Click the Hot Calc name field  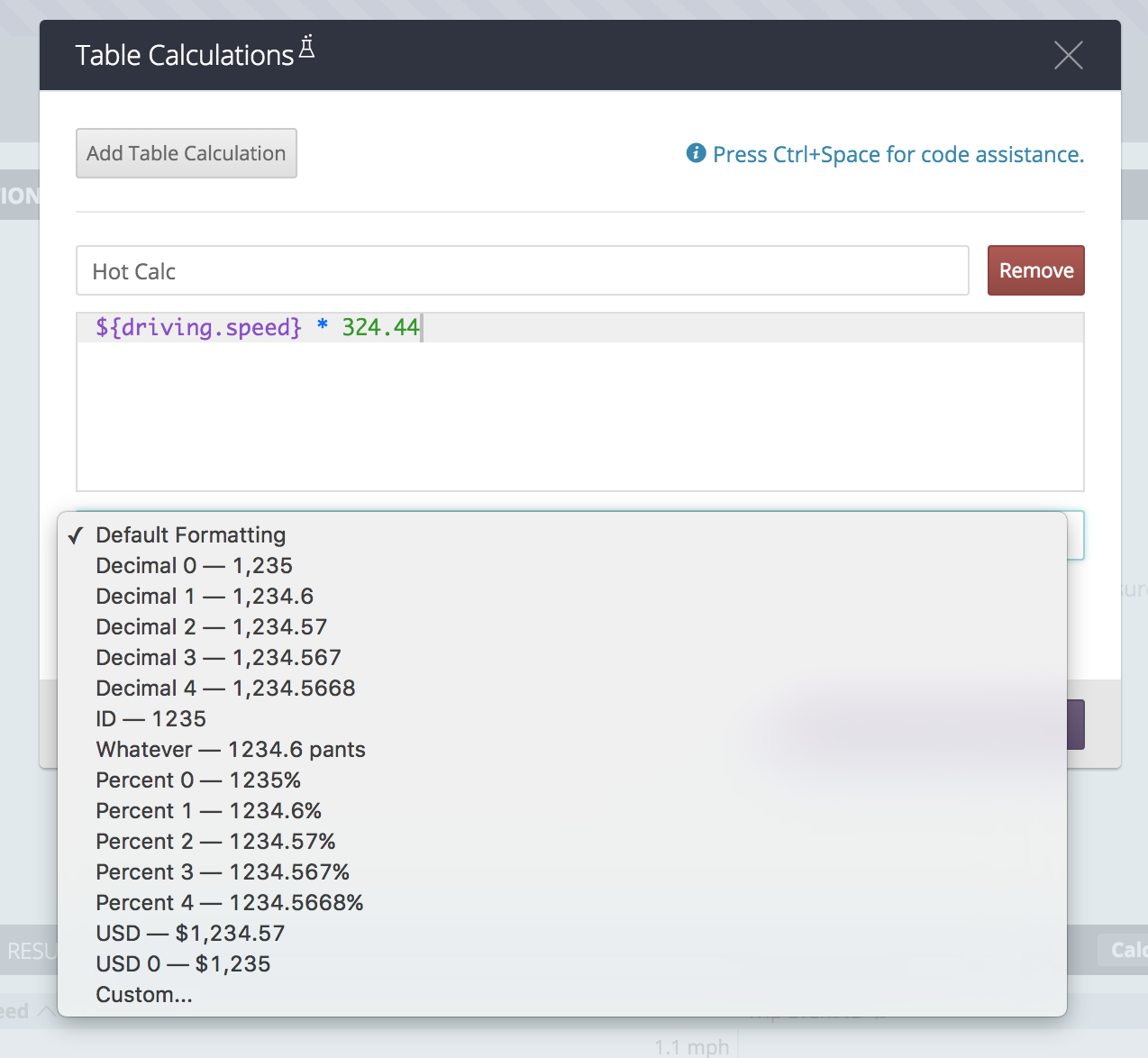[x=522, y=270]
